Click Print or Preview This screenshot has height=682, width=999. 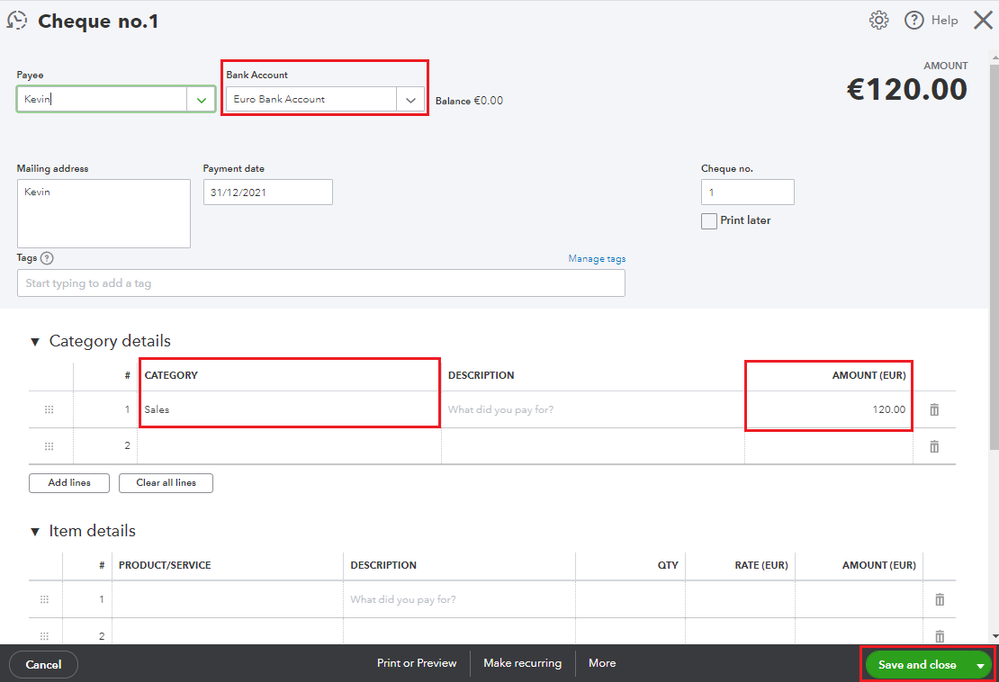417,663
